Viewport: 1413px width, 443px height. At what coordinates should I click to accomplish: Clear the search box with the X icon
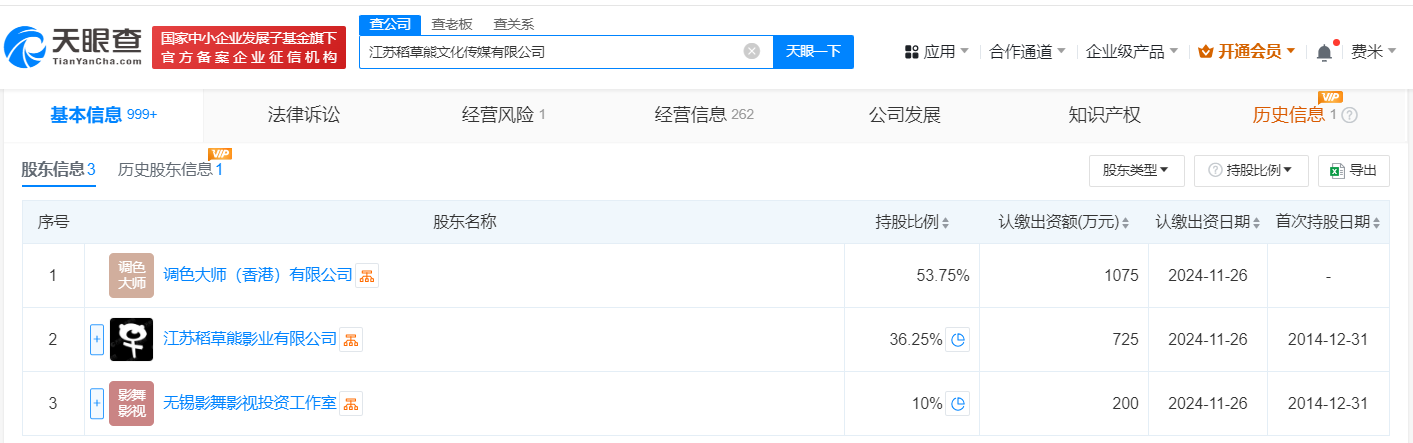[752, 51]
